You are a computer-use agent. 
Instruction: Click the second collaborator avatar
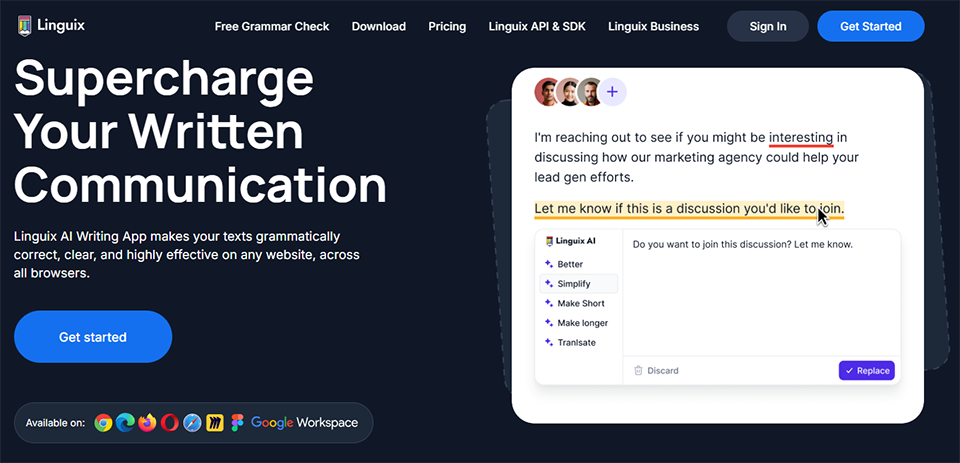(568, 92)
